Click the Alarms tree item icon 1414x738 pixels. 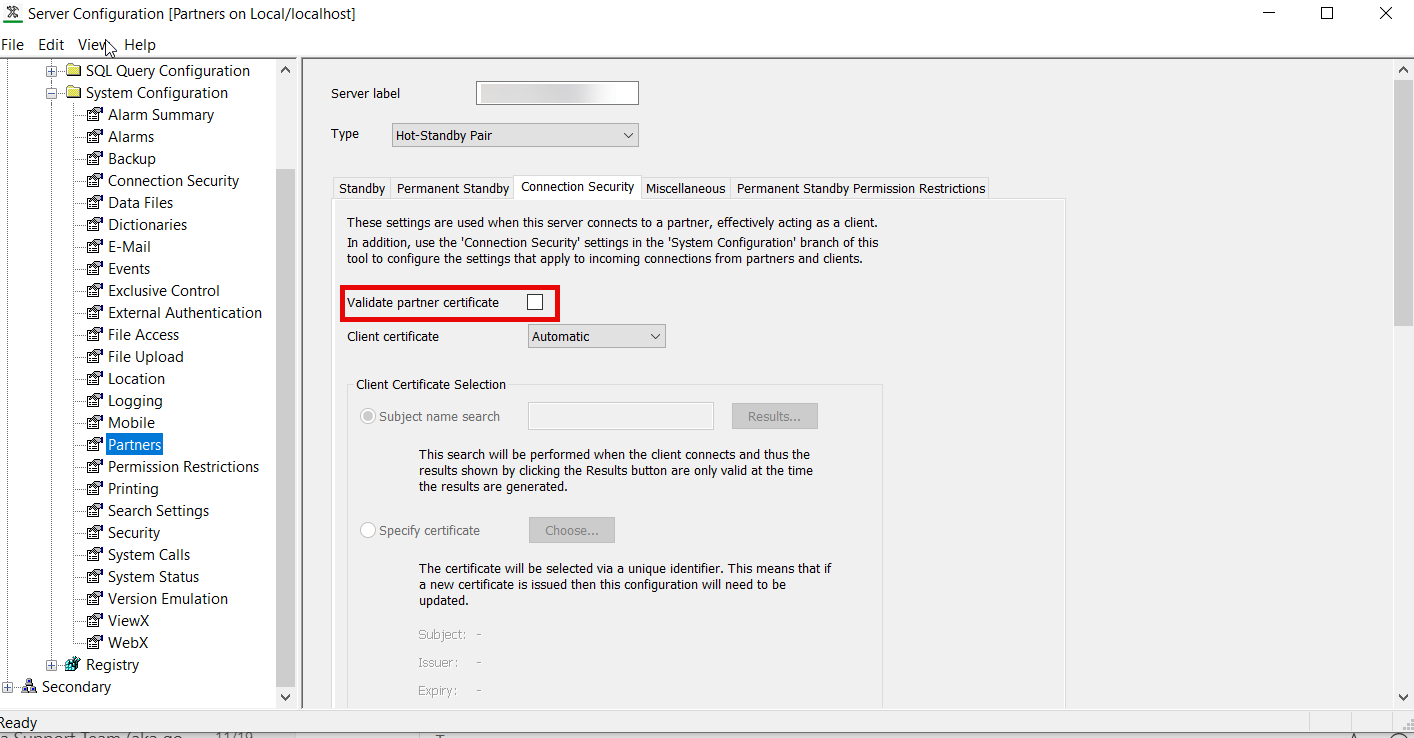pyautogui.click(x=95, y=137)
